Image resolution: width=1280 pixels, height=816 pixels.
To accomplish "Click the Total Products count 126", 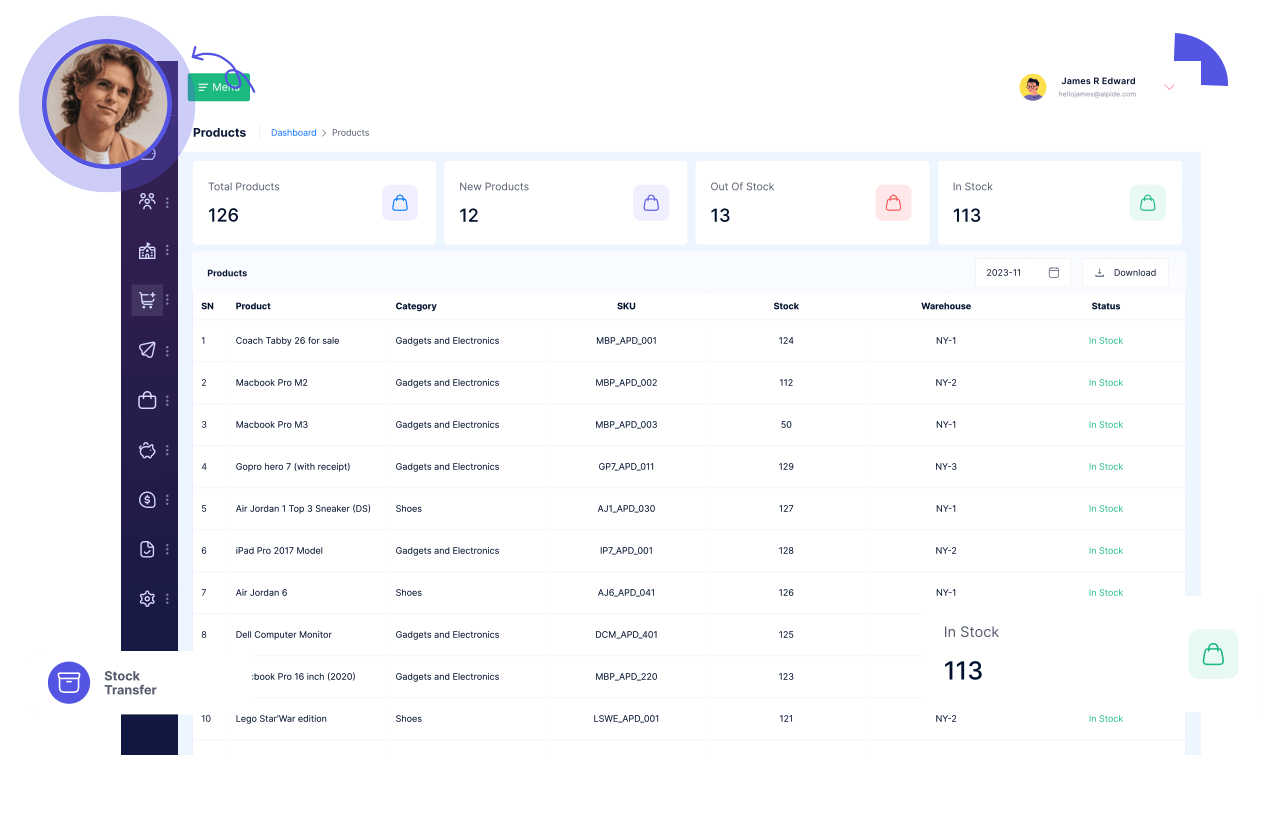I will tap(223, 215).
